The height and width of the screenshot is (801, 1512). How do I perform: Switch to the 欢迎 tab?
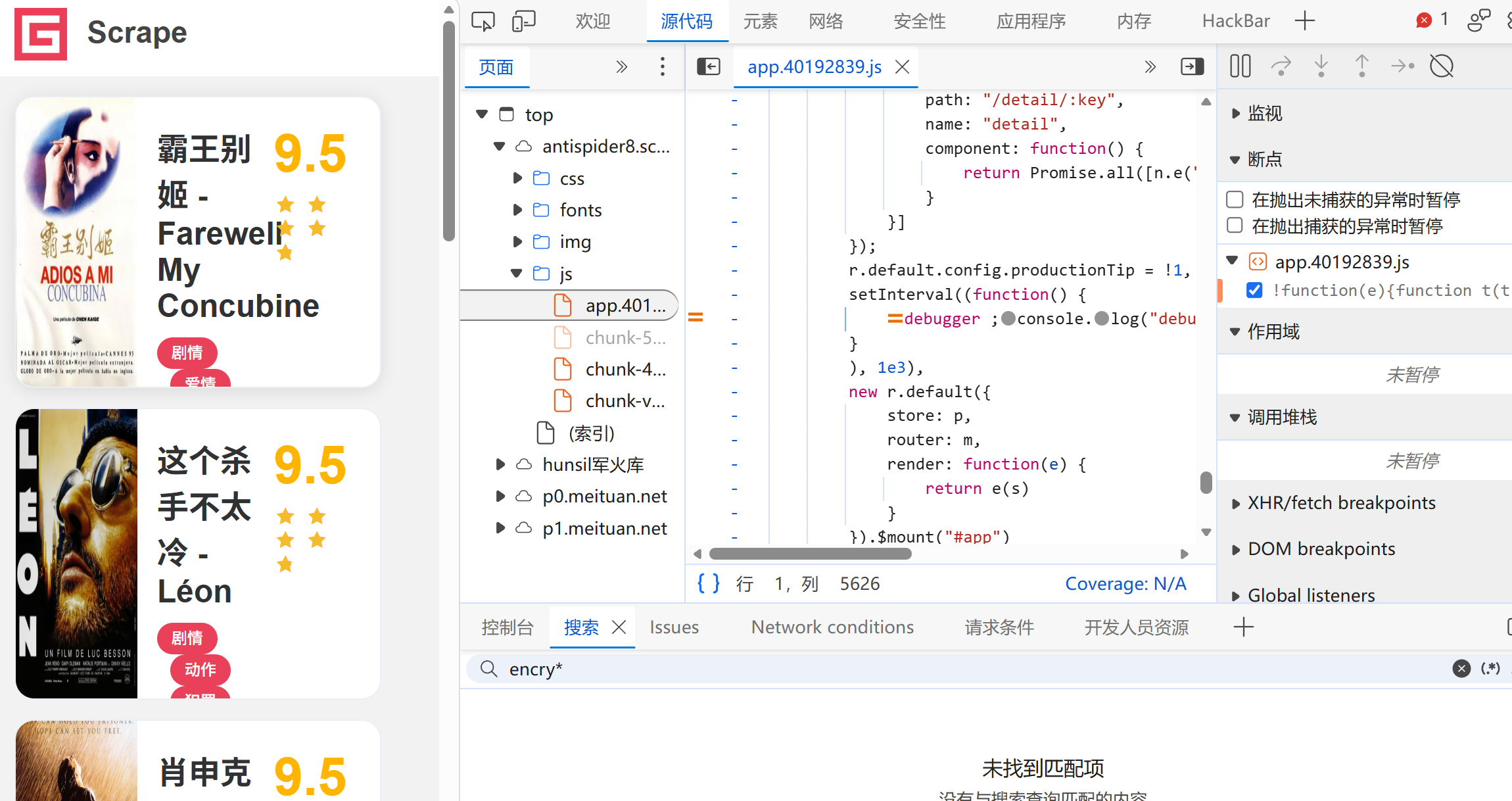pyautogui.click(x=593, y=21)
